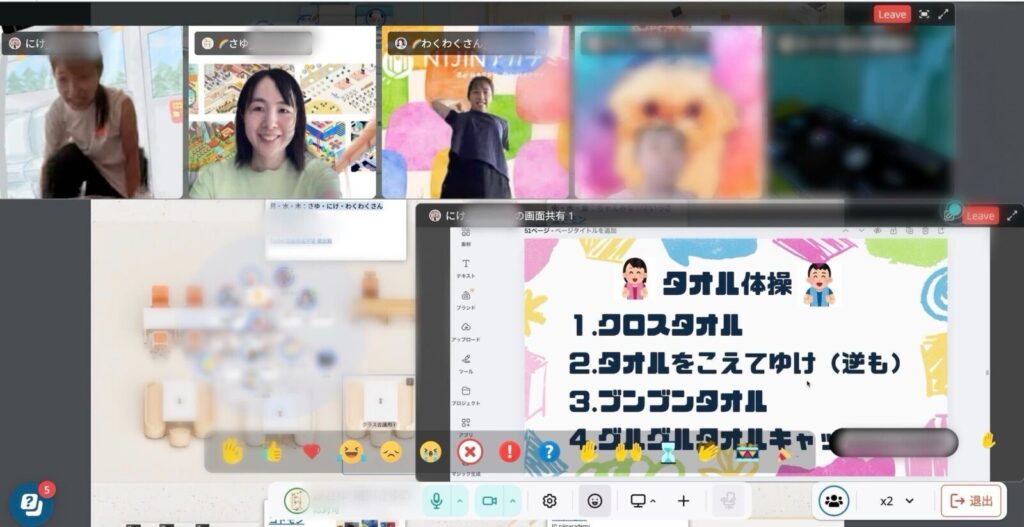Send the blue question mark reaction
This screenshot has height=527, width=1024.
pos(549,451)
